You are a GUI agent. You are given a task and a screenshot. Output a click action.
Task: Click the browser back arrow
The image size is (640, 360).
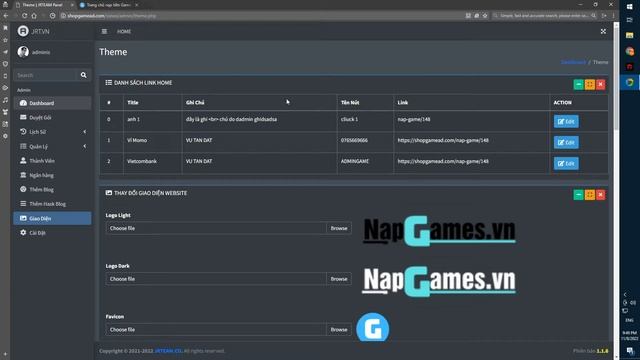[6, 16]
